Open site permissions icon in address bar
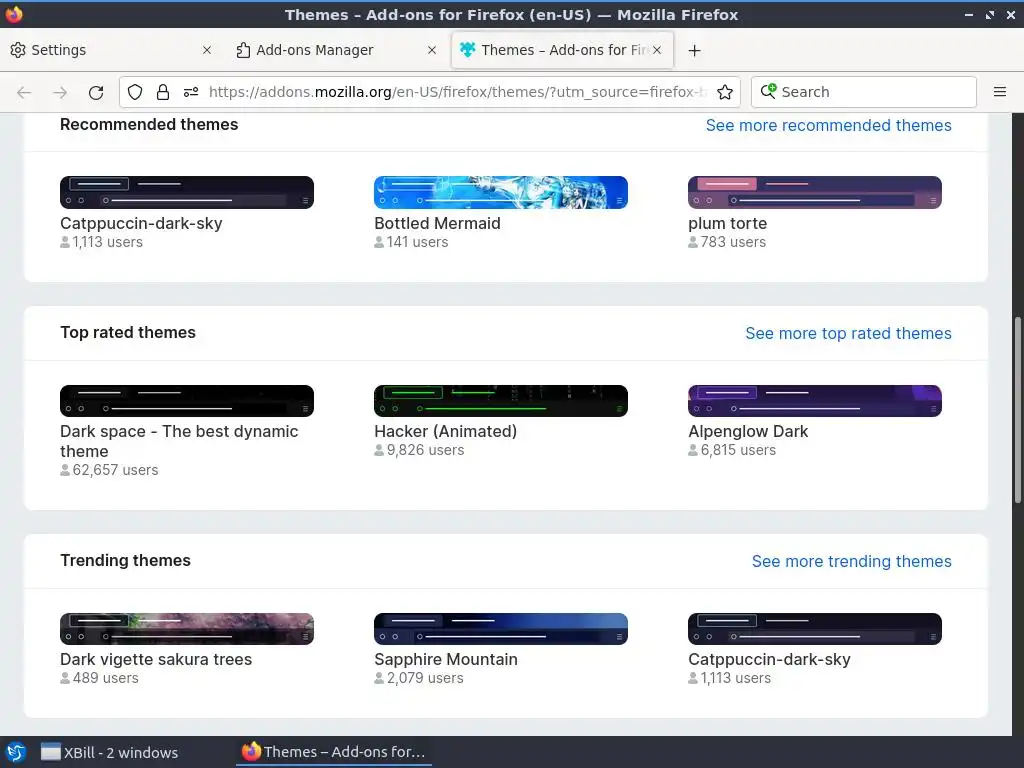 click(x=191, y=92)
